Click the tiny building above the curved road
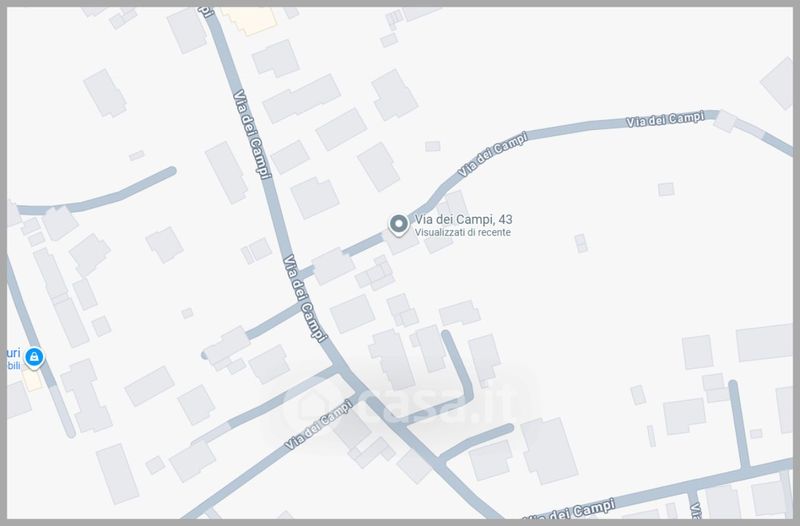This screenshot has width=800, height=526. tap(433, 146)
